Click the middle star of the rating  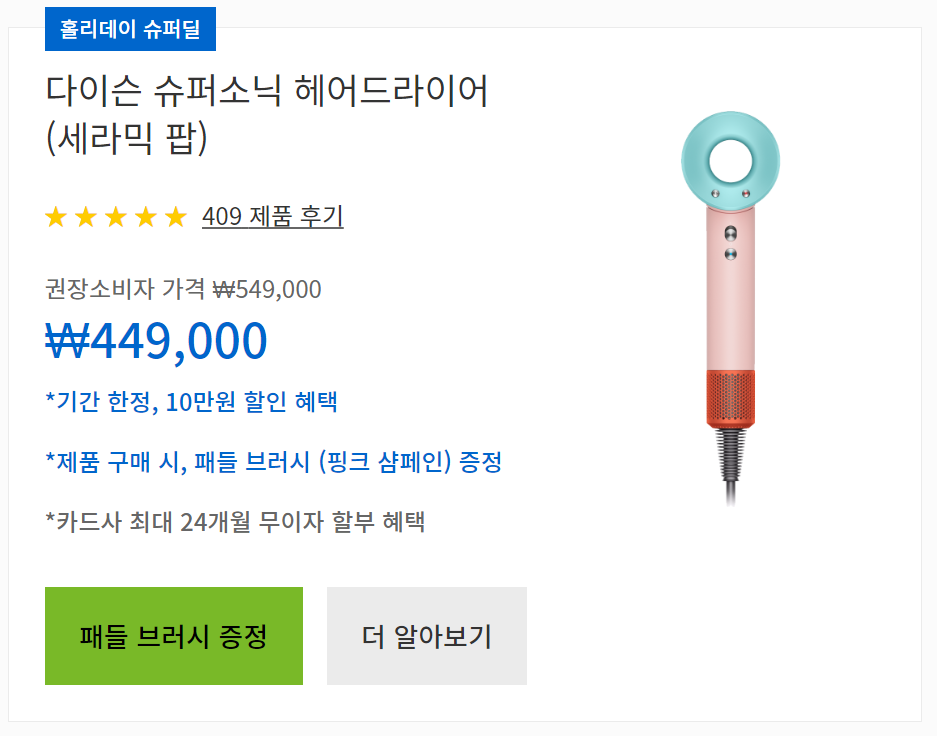click(117, 216)
